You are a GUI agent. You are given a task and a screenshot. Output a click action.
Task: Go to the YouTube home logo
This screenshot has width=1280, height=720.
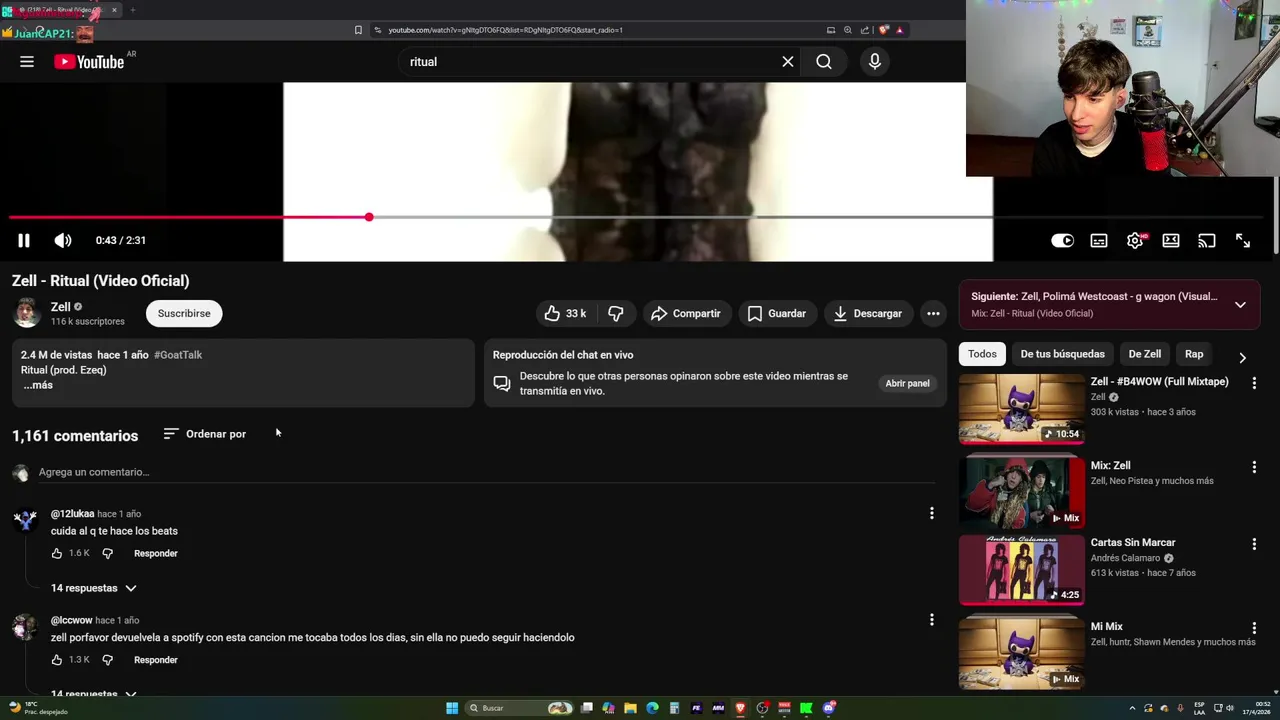coord(88,62)
